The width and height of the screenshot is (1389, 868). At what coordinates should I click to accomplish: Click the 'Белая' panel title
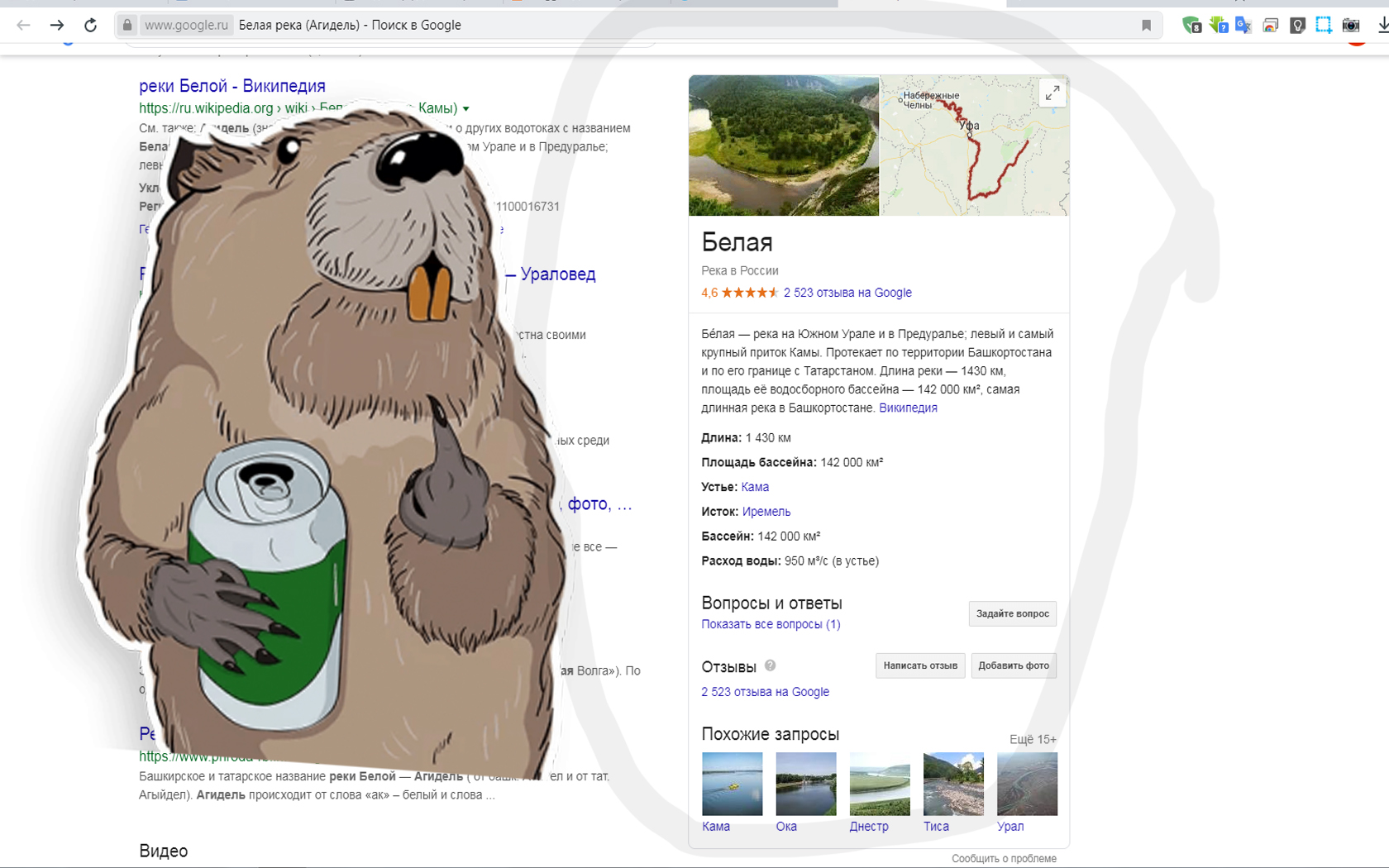737,242
